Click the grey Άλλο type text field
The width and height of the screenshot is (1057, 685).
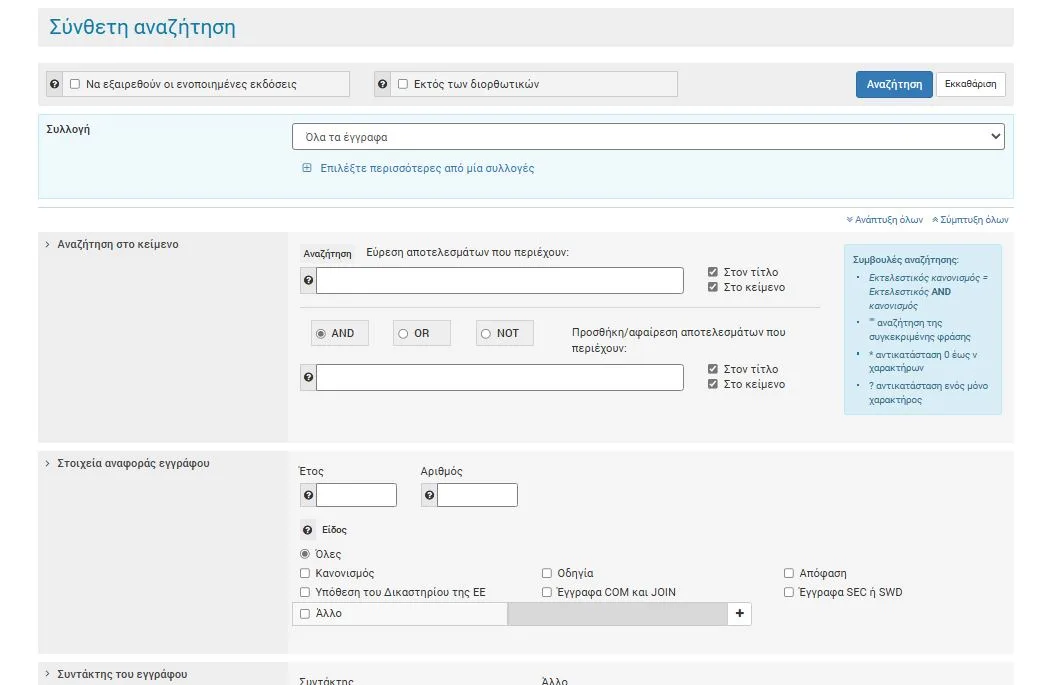617,614
